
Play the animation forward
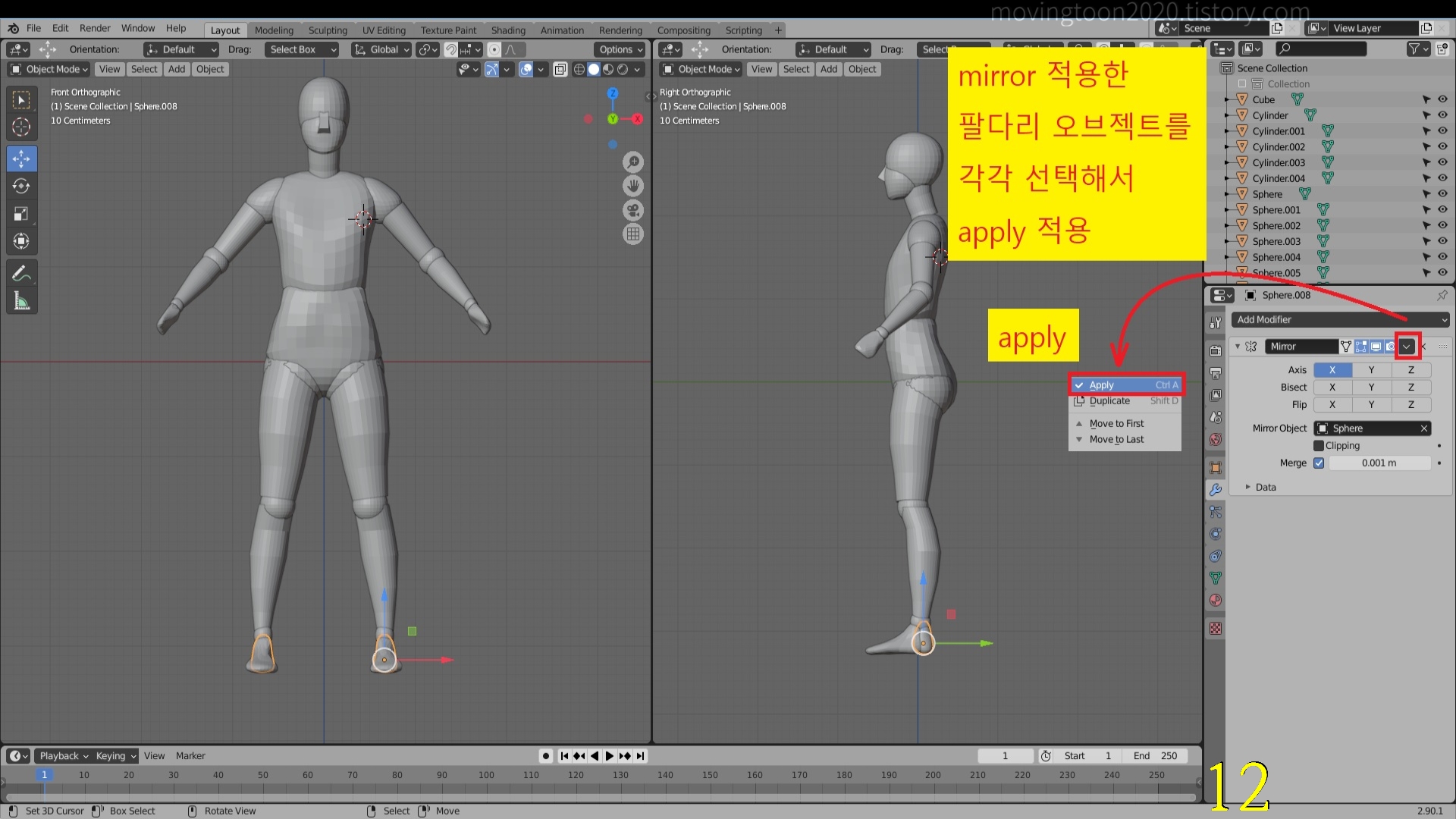609,756
